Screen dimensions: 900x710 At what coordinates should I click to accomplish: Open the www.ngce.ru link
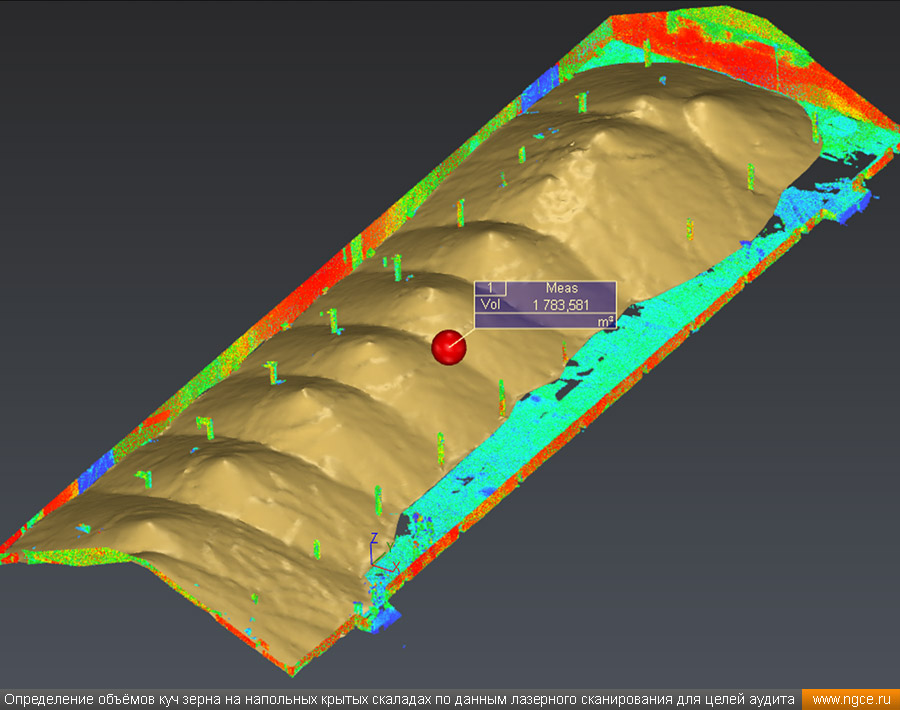(850, 699)
